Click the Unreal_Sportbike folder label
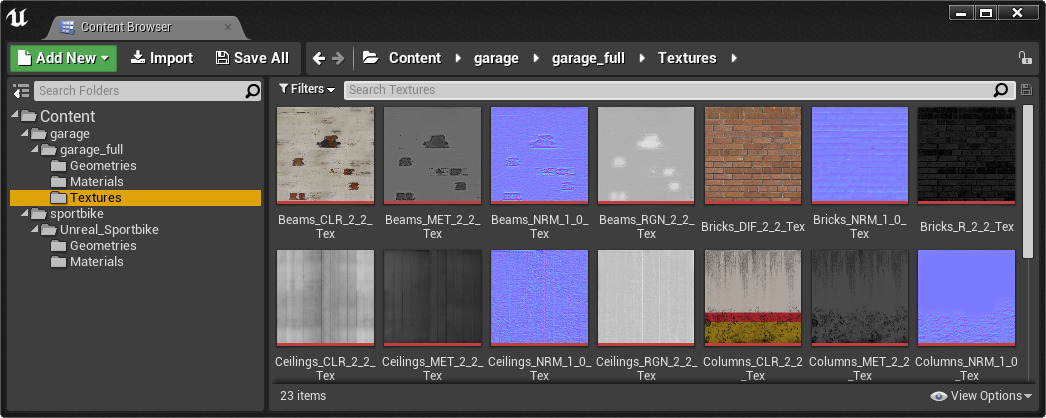Viewport: 1046px width, 418px height. coord(109,229)
